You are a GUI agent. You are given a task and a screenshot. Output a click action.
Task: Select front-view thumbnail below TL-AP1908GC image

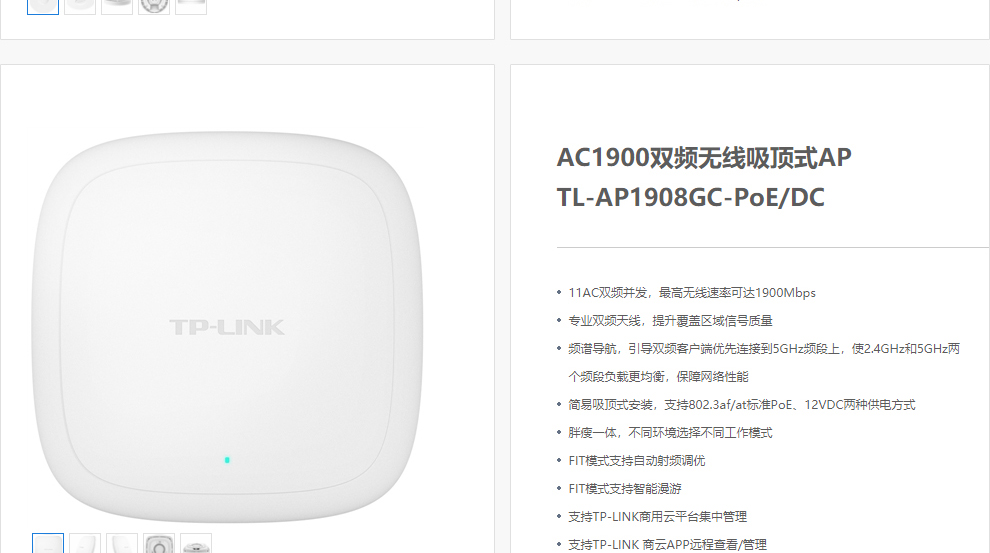48,544
